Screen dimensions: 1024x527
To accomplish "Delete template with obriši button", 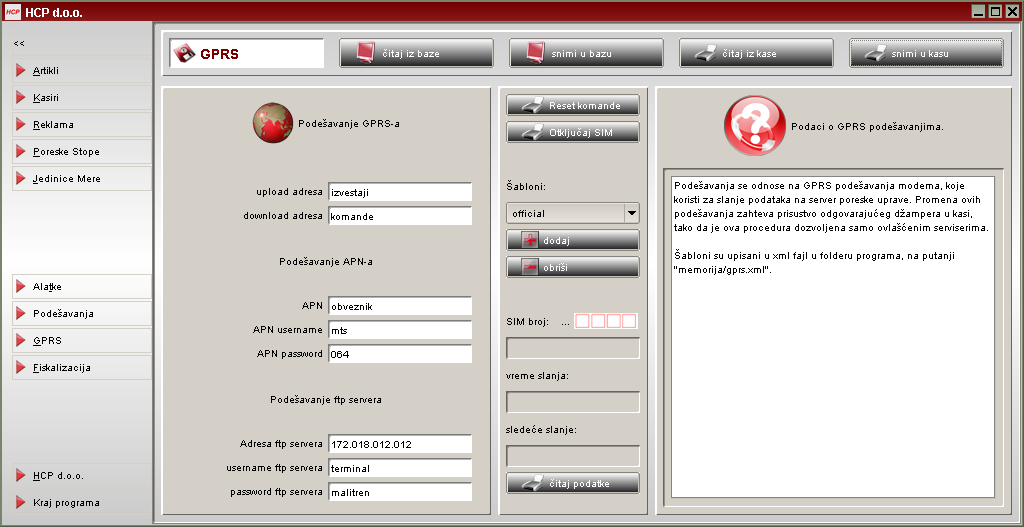I will click(573, 267).
